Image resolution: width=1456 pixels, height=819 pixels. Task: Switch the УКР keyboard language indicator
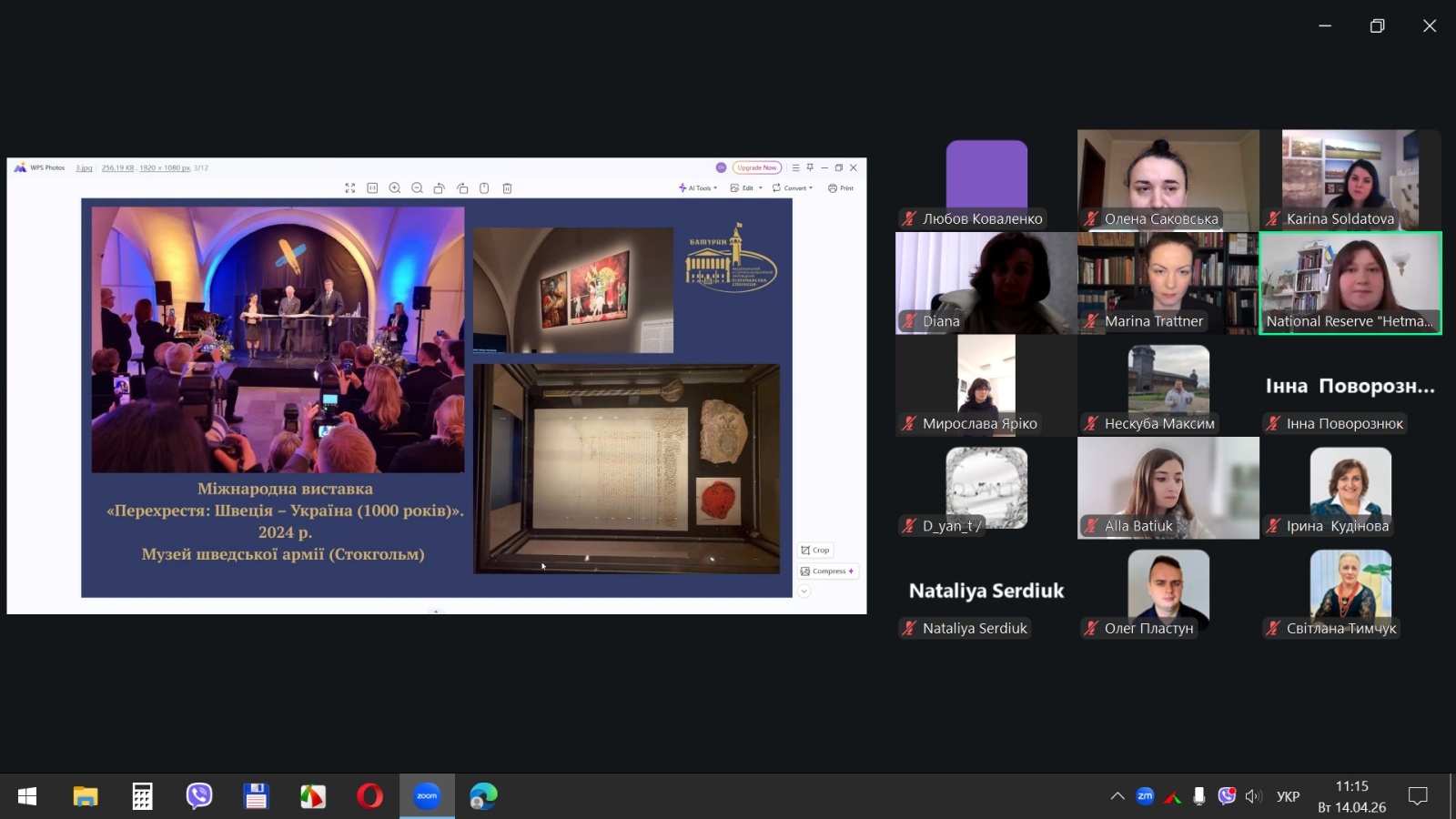click(x=1288, y=796)
